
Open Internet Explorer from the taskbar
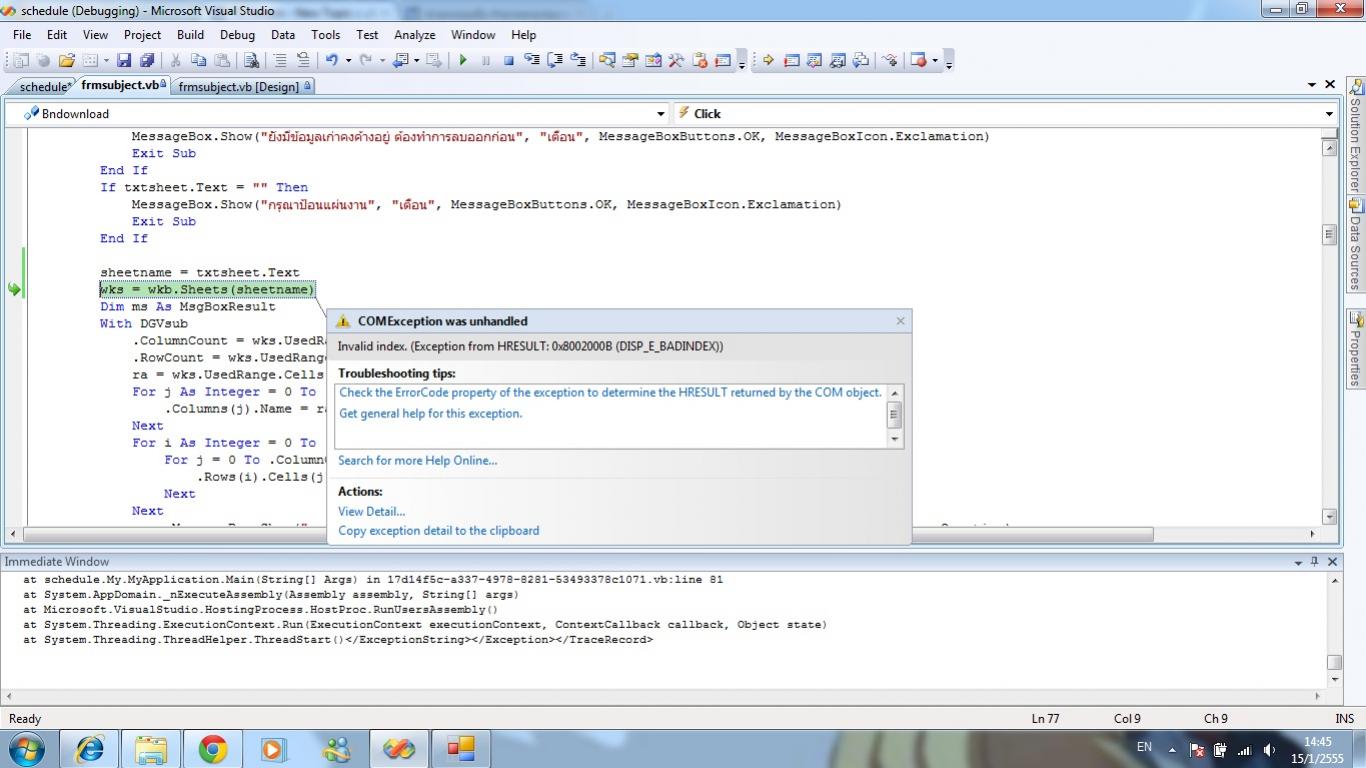pyautogui.click(x=90, y=749)
